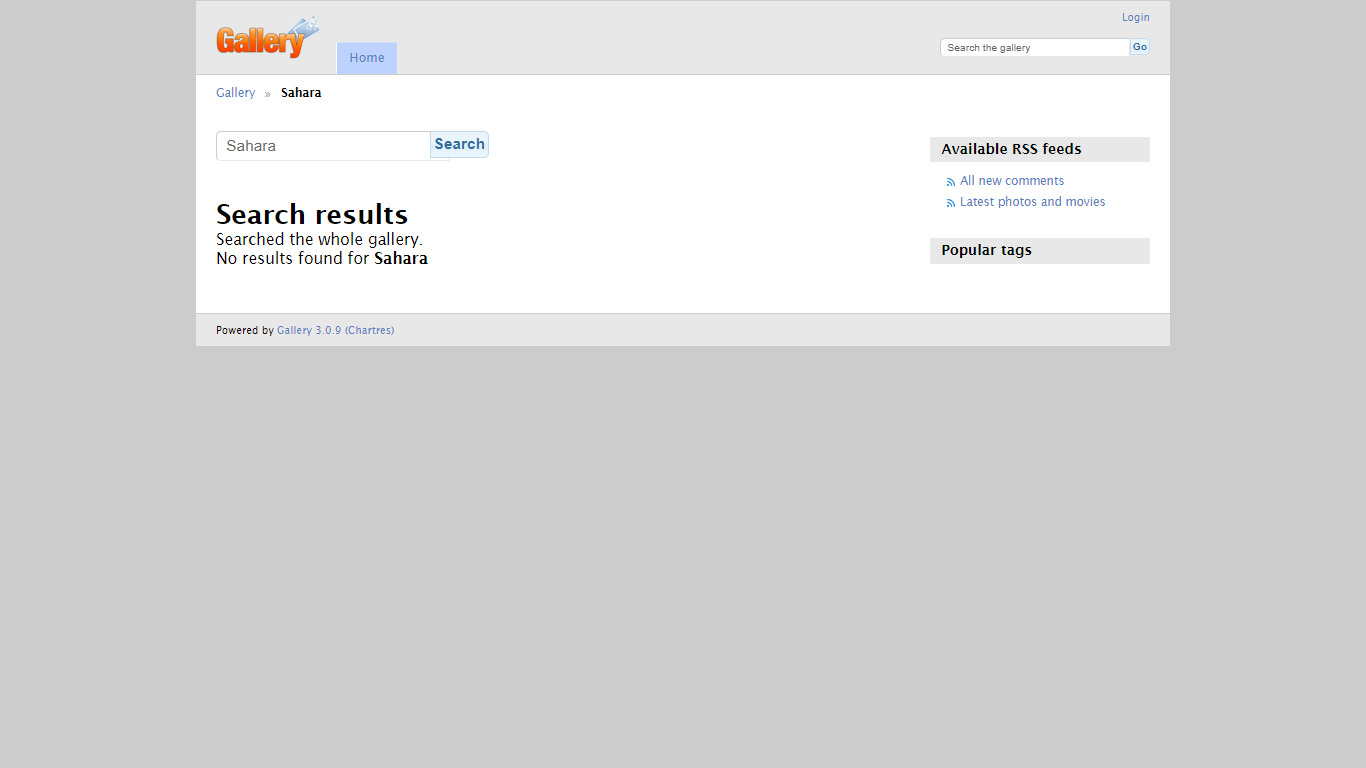Image resolution: width=1366 pixels, height=768 pixels.
Task: Click the breadcrumb separator arrow
Action: 268,94
